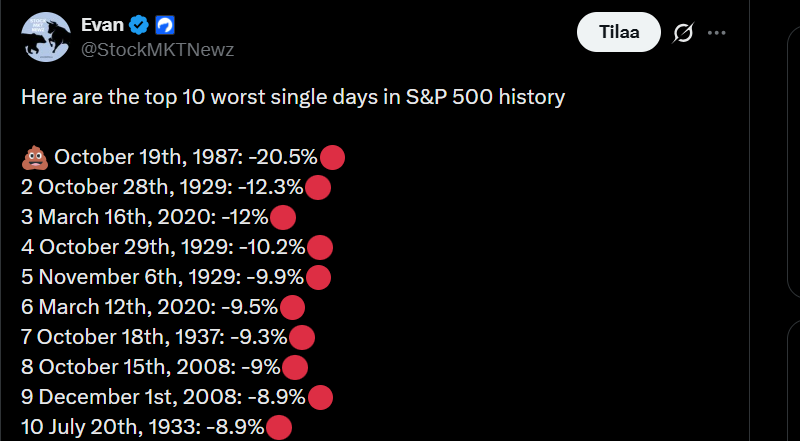Screen dimensions: 800x441
Task: Open the three-dot more options menu
Action: [716, 33]
